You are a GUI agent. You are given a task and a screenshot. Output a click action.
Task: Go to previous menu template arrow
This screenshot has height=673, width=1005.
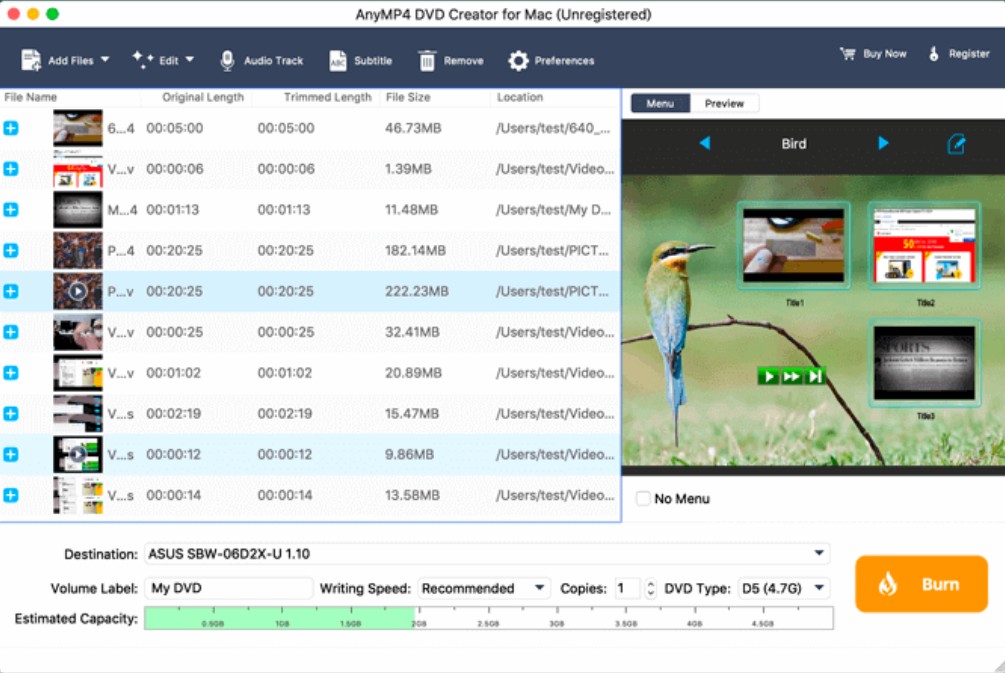point(704,144)
